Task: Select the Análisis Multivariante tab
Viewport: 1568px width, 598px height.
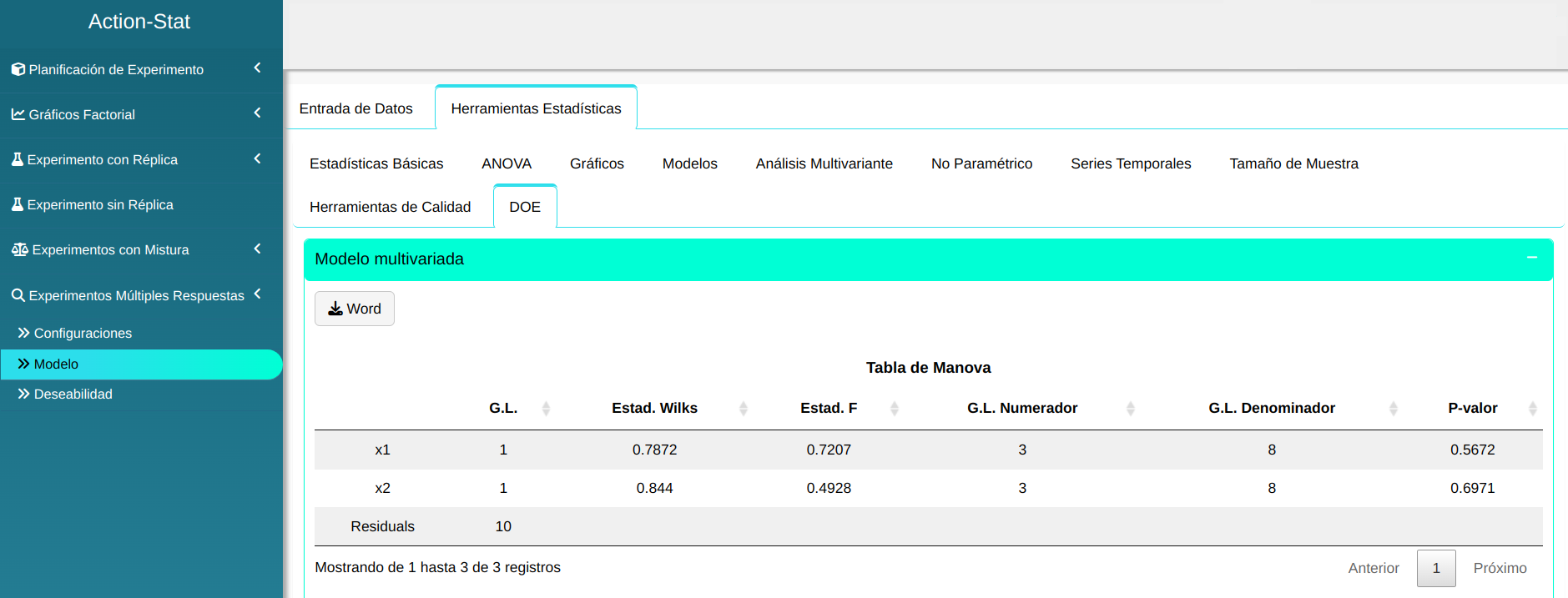Action: coord(824,163)
